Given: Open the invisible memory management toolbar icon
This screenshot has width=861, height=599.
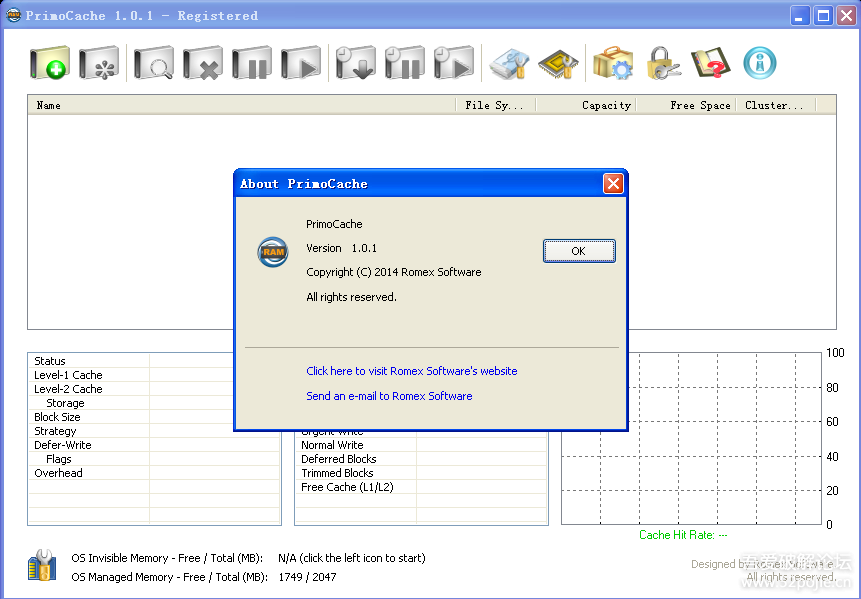Looking at the screenshot, I should pyautogui.click(x=509, y=64).
